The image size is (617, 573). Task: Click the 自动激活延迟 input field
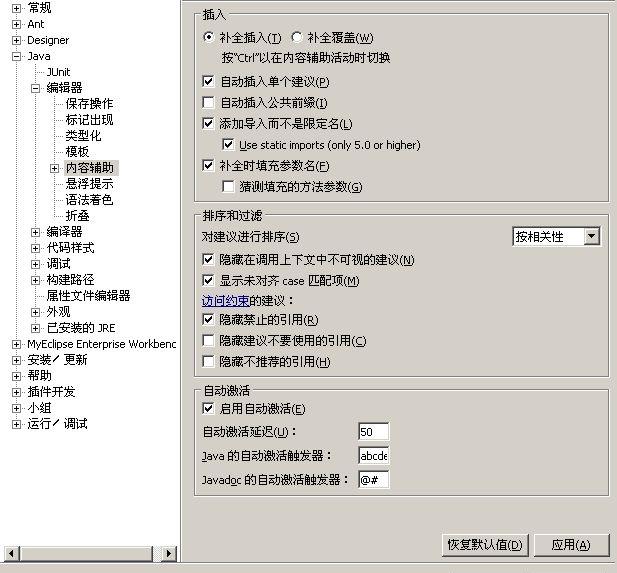click(x=373, y=432)
